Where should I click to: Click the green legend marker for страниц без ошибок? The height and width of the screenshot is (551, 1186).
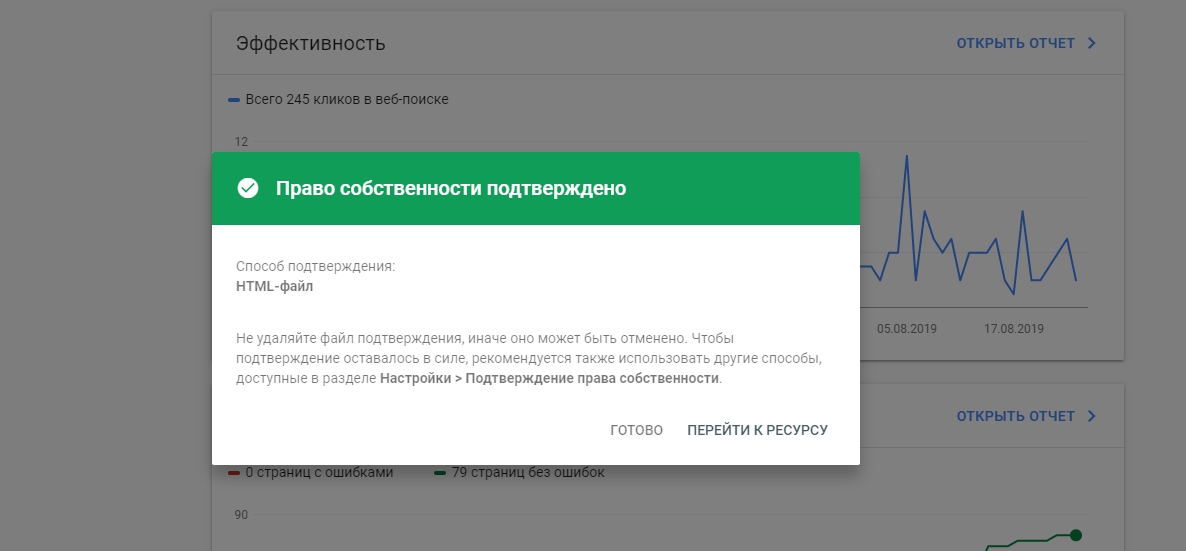(440, 473)
